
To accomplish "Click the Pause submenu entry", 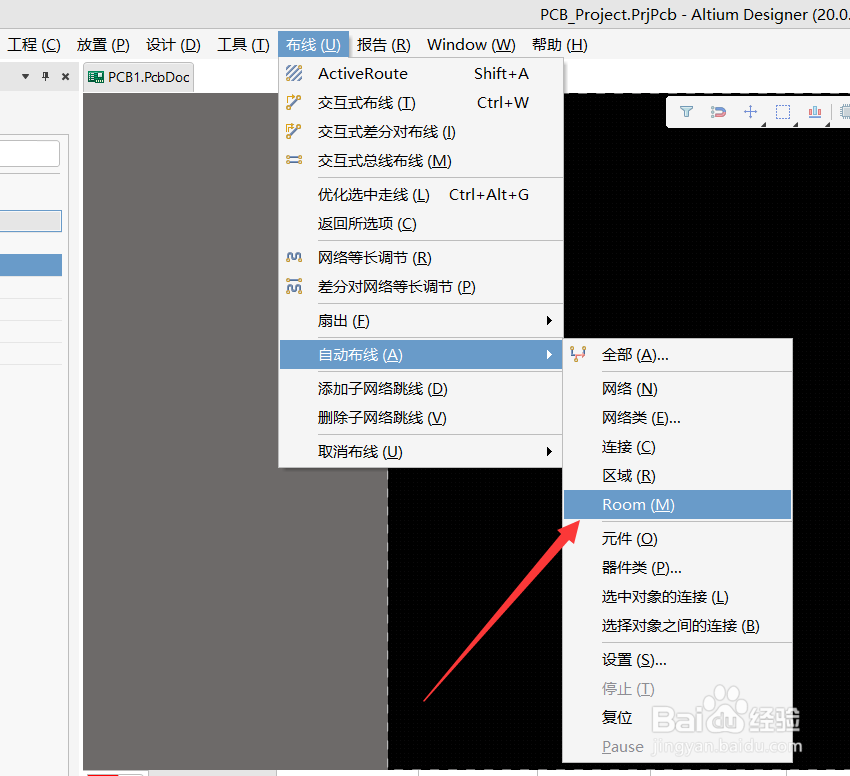I will pos(678,747).
